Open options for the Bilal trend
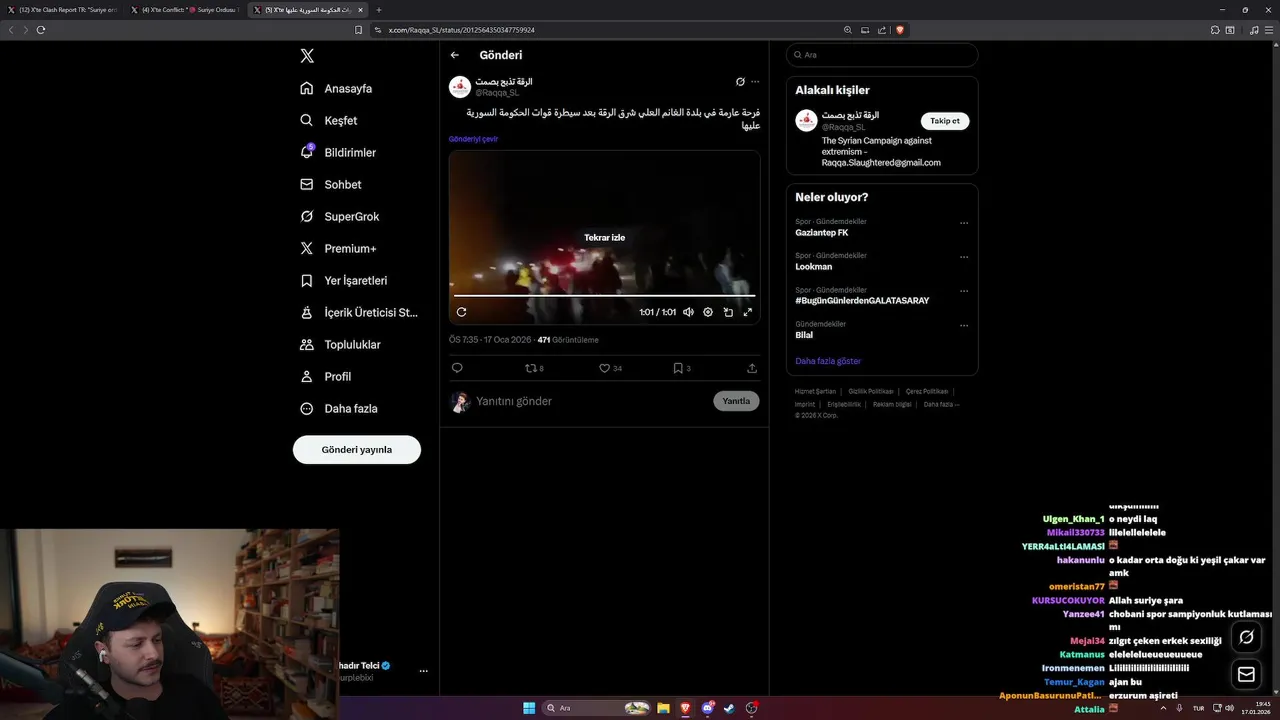The width and height of the screenshot is (1280, 720). click(x=964, y=325)
